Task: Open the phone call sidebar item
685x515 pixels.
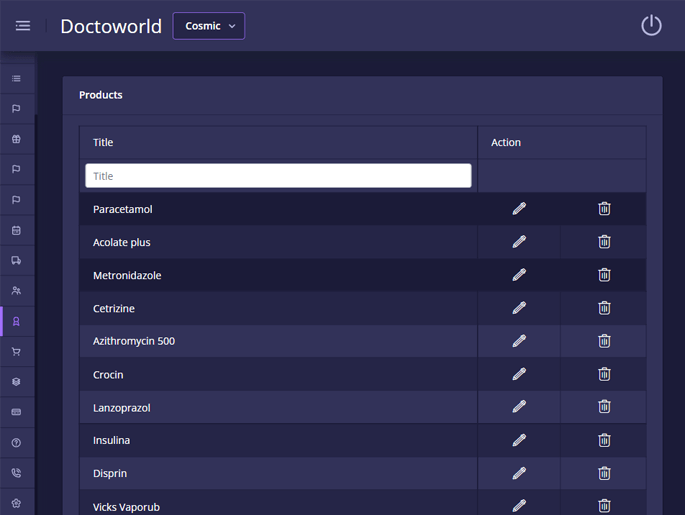Action: [16, 473]
